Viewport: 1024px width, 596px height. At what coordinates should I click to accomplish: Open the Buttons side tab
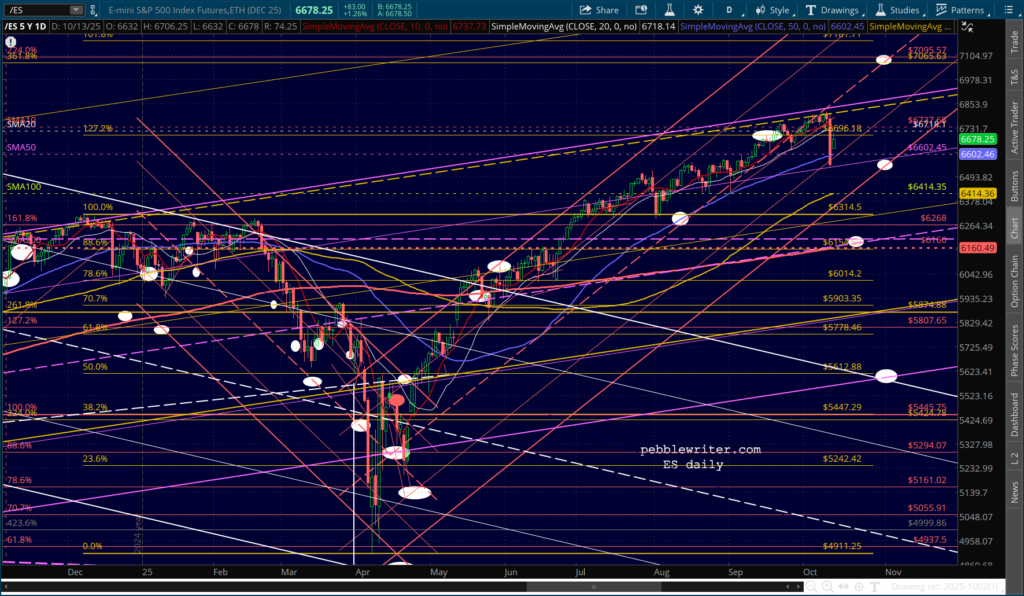1014,185
